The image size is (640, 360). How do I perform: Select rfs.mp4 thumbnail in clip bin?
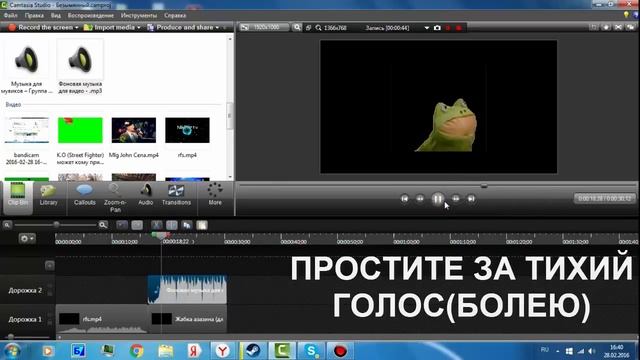(187, 130)
